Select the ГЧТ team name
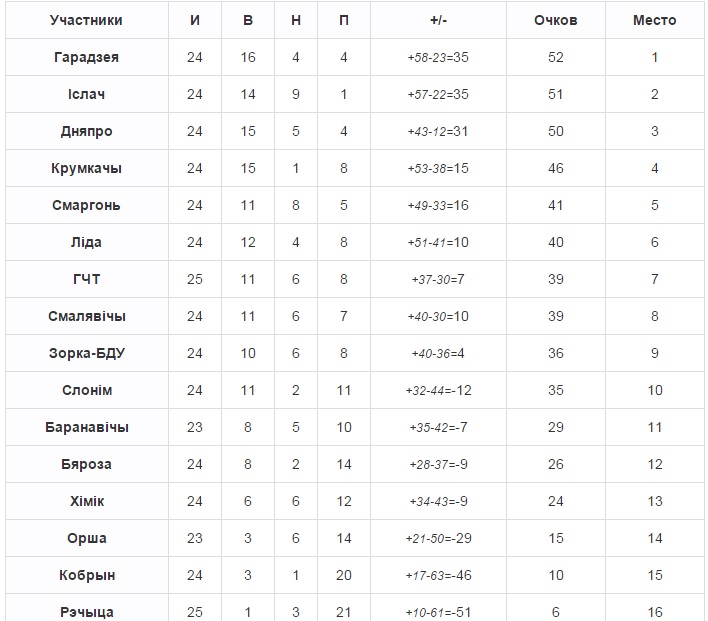The height and width of the screenshot is (621, 708). pos(86,279)
